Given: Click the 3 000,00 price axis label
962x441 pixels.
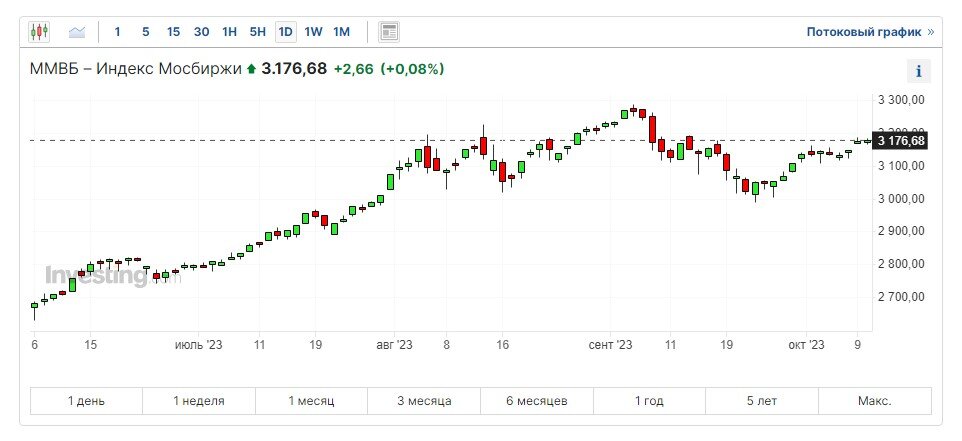Looking at the screenshot, I should (901, 199).
